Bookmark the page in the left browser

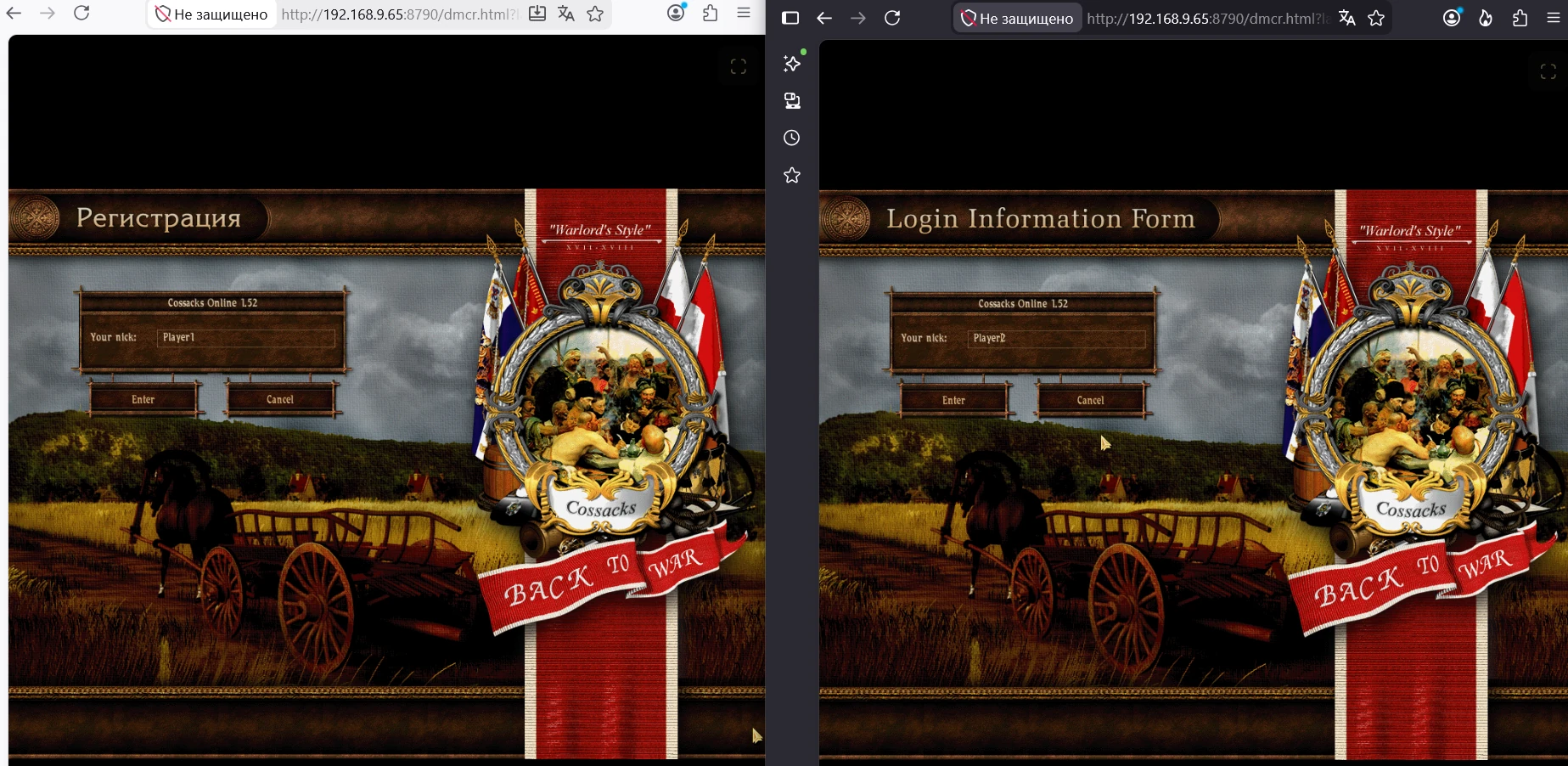pos(596,14)
